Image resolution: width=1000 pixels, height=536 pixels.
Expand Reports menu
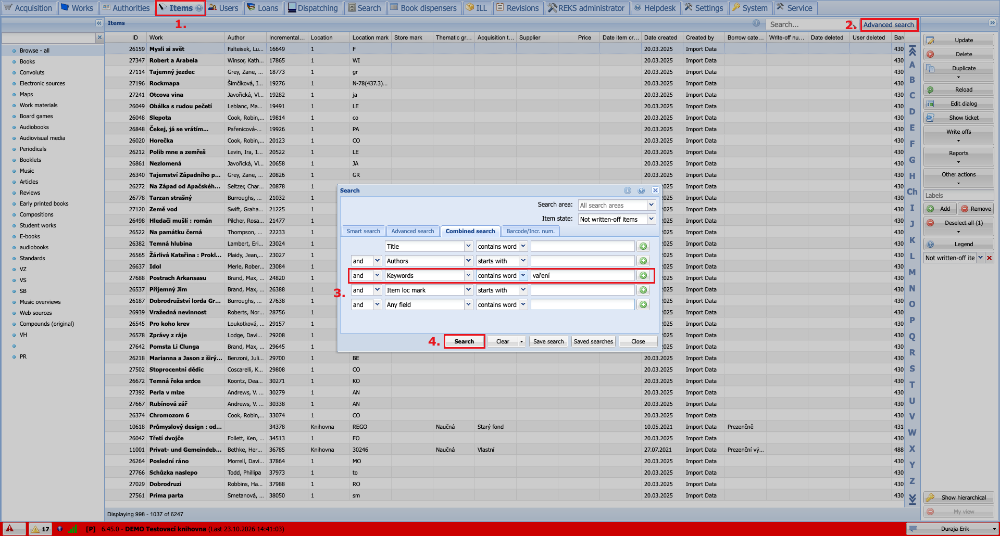pyautogui.click(x=959, y=156)
